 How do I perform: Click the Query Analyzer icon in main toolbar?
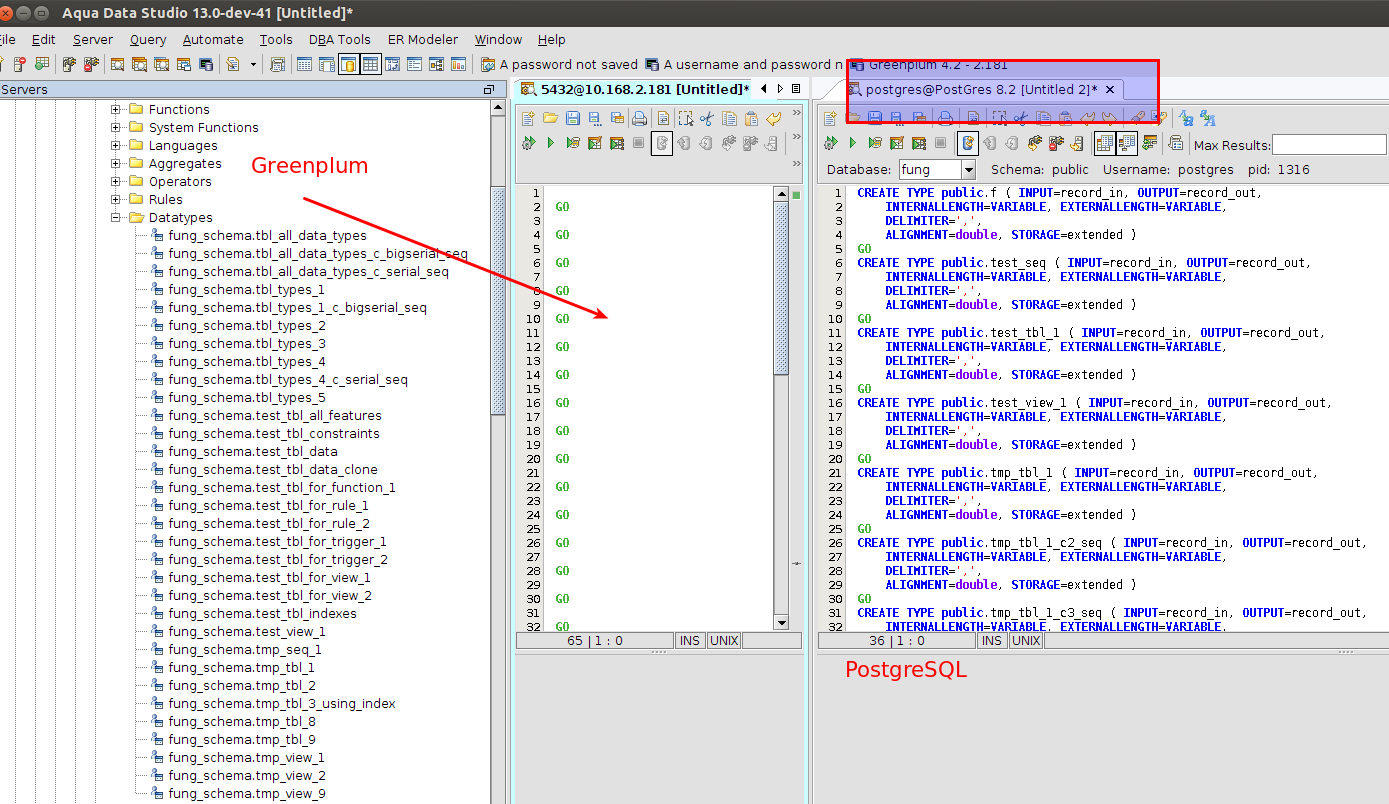pyautogui.click(x=117, y=65)
